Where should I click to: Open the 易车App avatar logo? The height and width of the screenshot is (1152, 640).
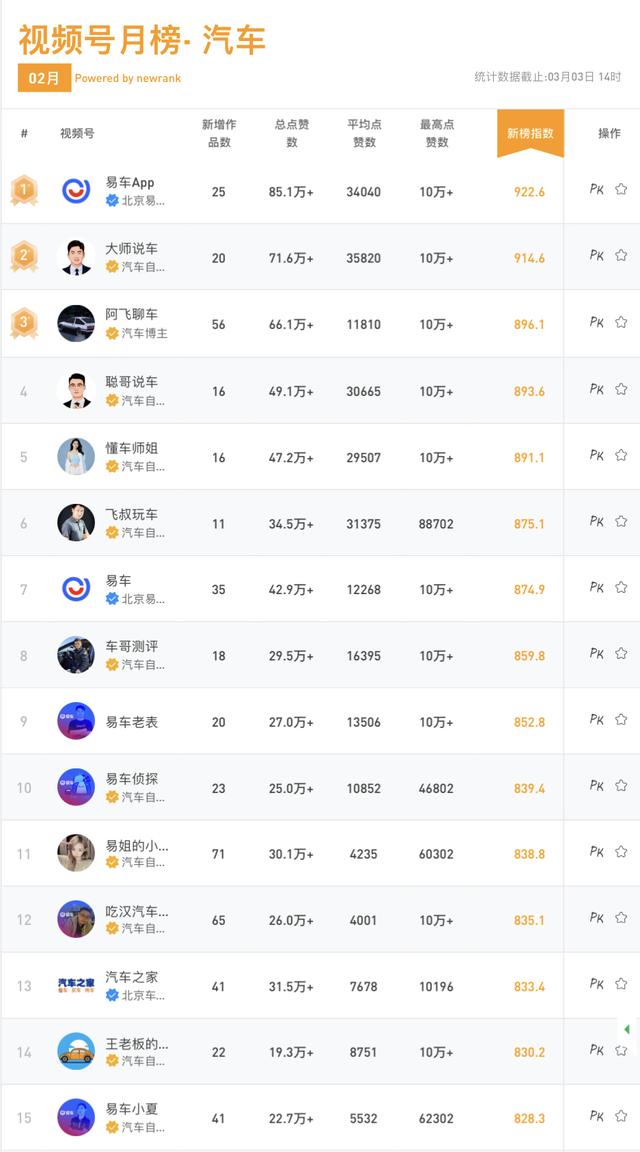pyautogui.click(x=76, y=191)
